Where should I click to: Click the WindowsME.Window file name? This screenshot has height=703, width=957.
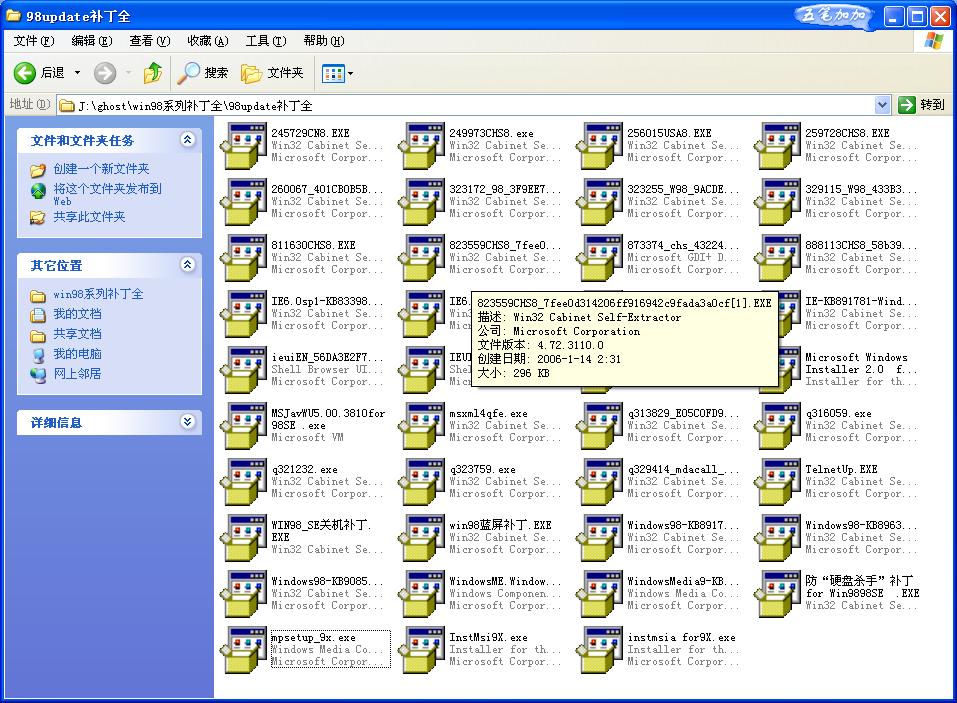(x=505, y=581)
